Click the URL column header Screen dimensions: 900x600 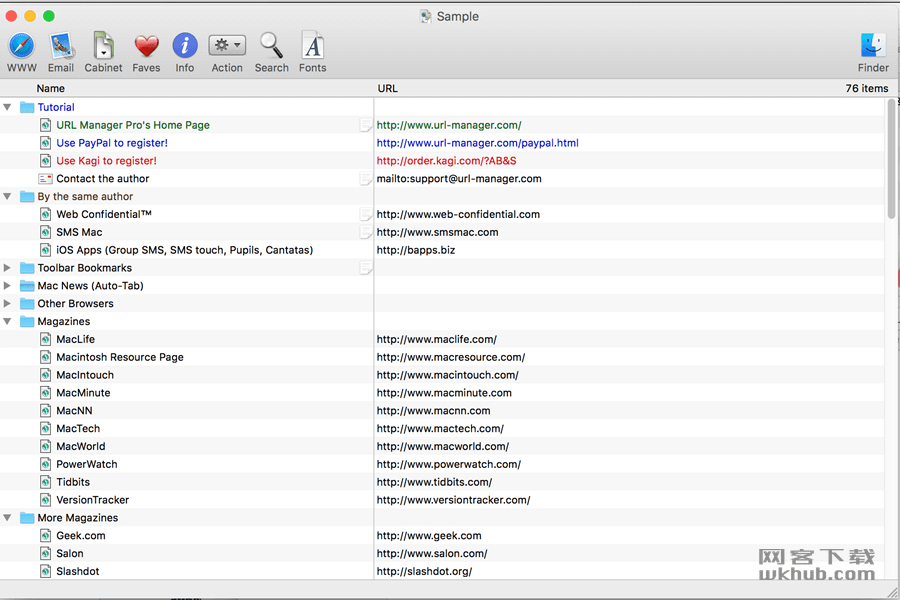[x=387, y=88]
